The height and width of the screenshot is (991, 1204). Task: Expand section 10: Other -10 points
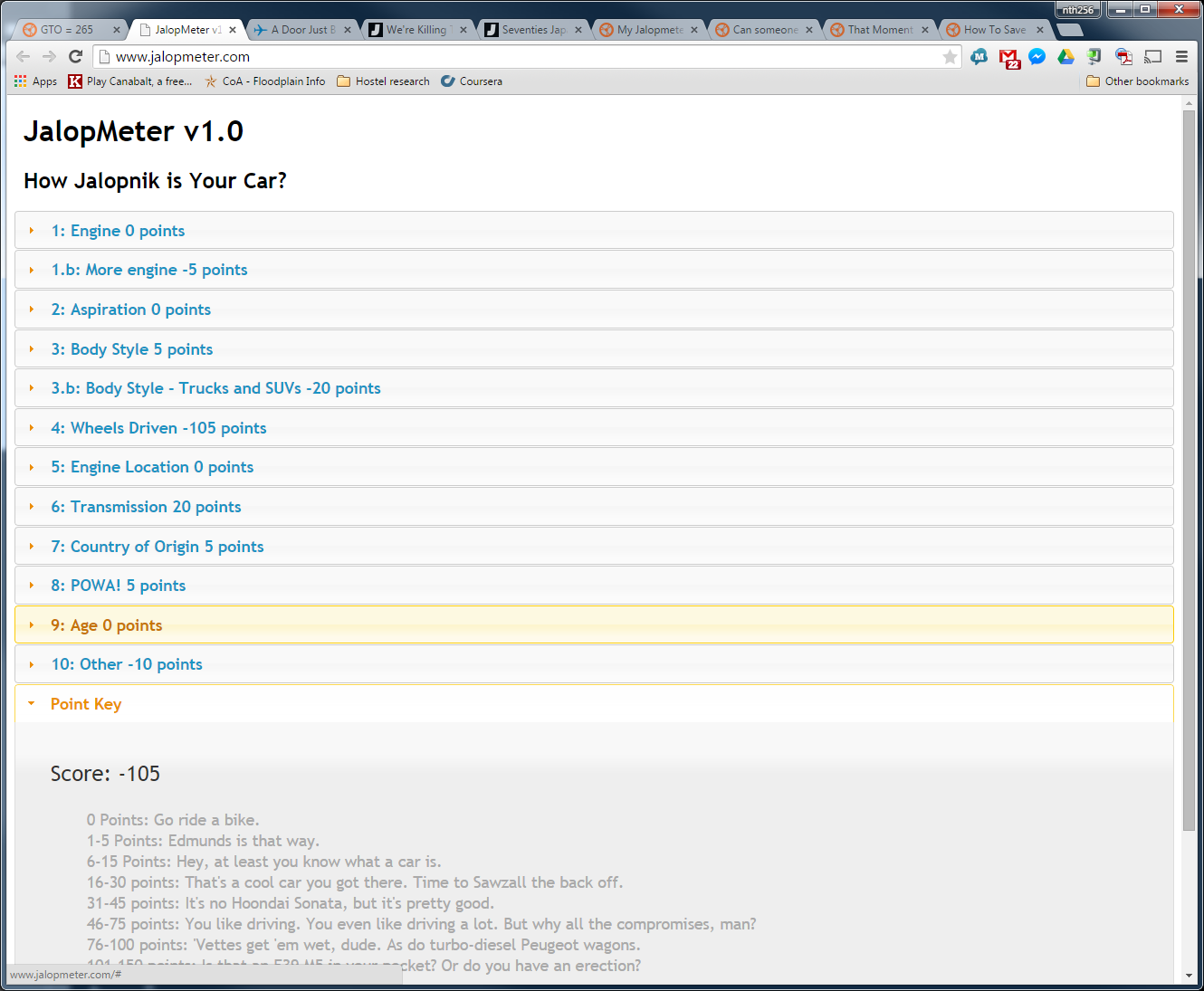[x=594, y=664]
